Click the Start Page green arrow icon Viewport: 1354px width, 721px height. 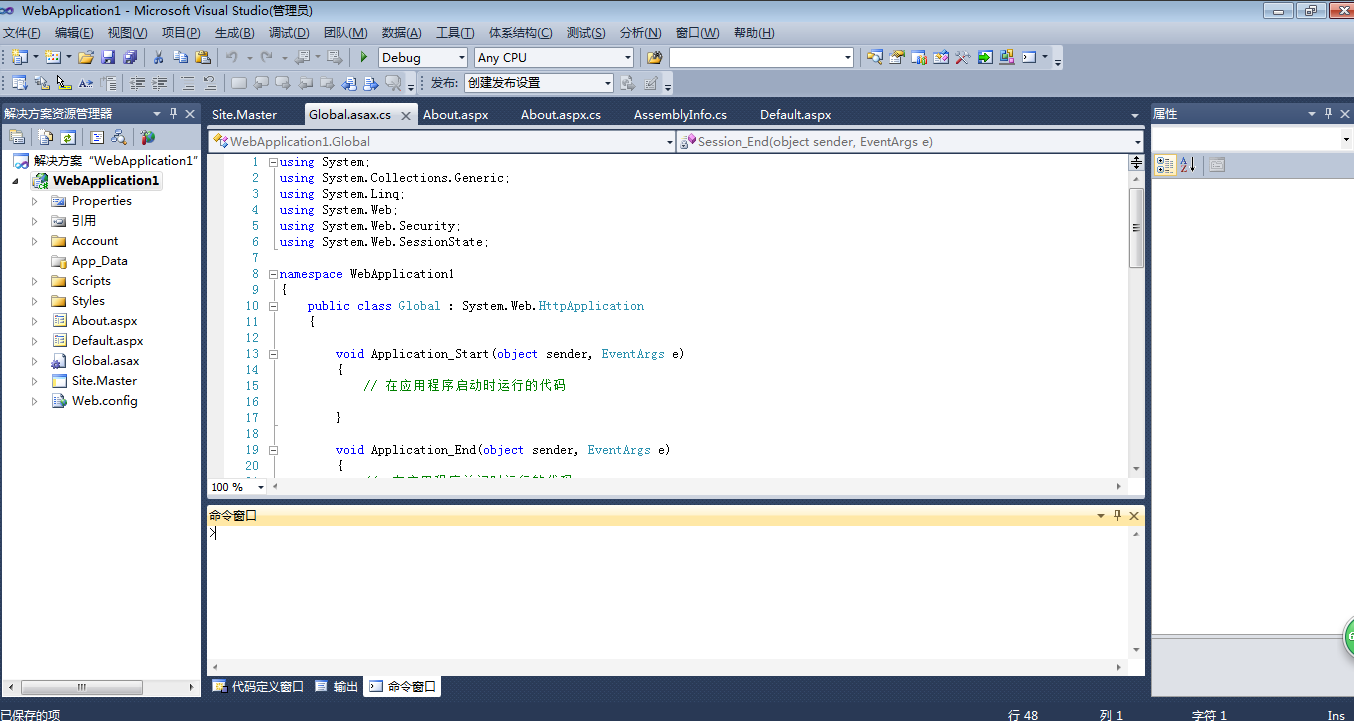click(x=985, y=57)
